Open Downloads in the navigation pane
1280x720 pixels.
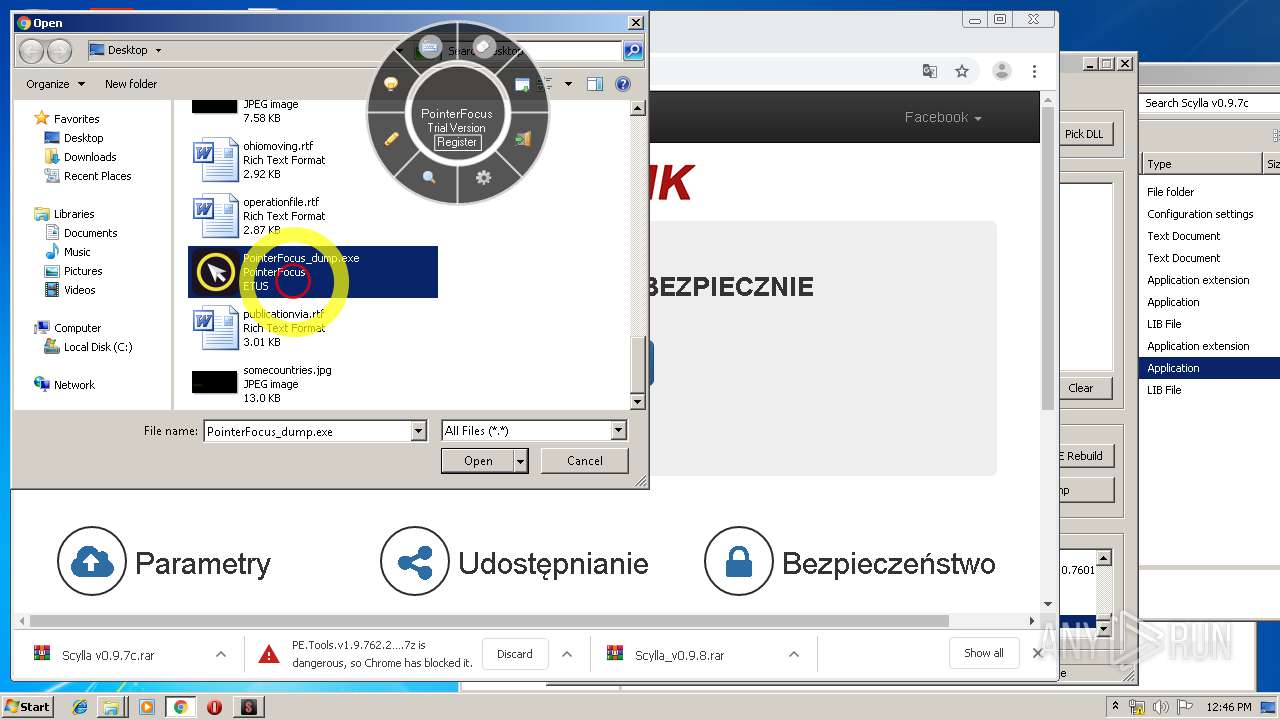pos(90,157)
